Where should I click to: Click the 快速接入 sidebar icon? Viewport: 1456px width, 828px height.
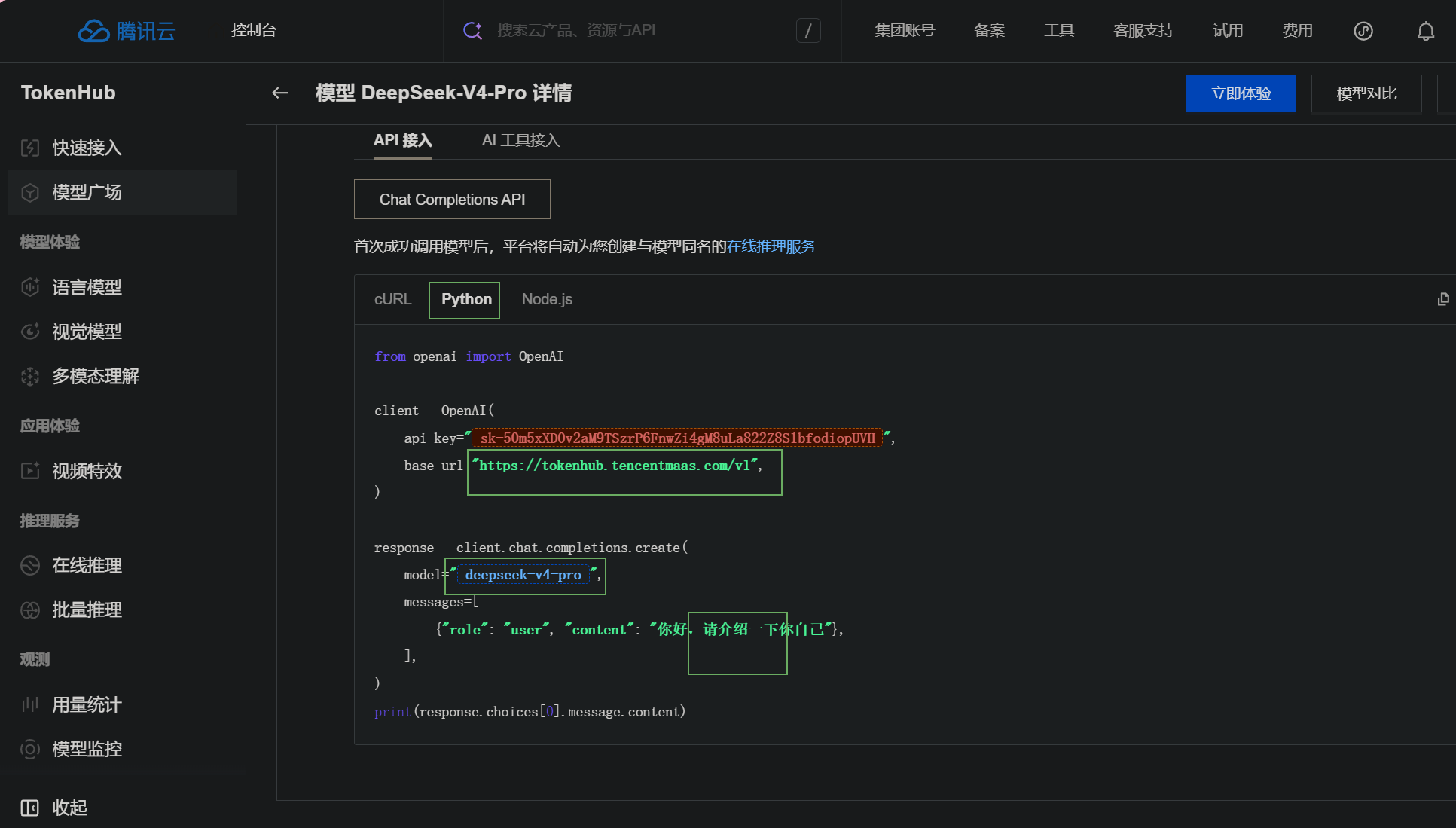click(x=30, y=148)
